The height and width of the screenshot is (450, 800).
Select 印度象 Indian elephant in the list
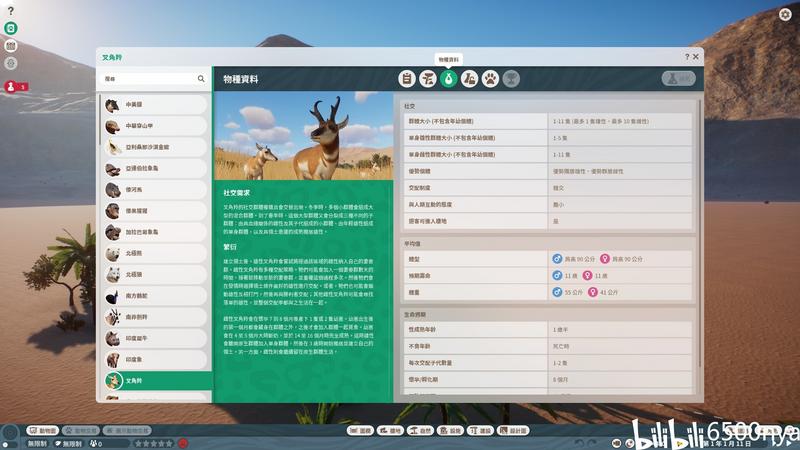click(x=156, y=360)
